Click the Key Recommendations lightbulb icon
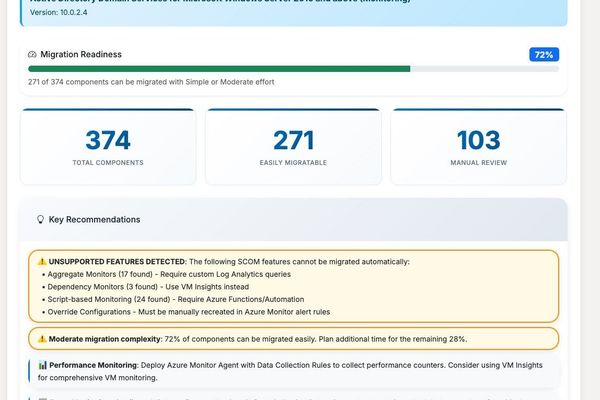The image size is (600, 400). 40,219
